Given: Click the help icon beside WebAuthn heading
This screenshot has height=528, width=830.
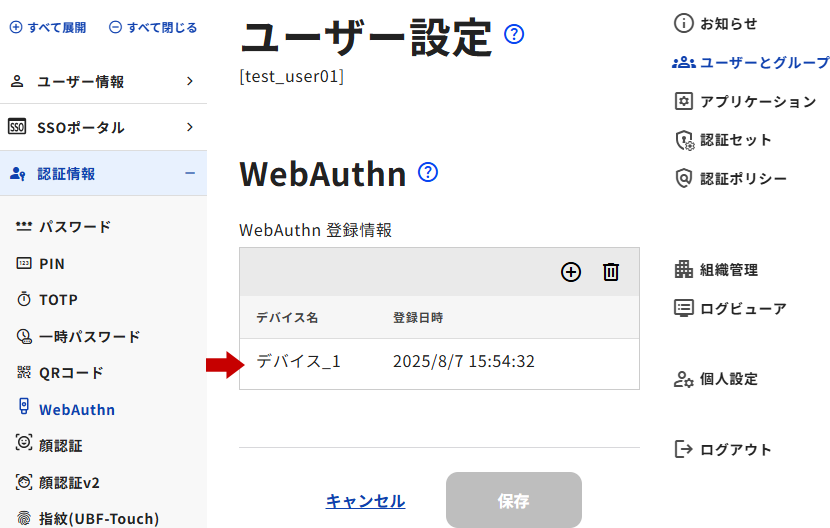Looking at the screenshot, I should click(x=428, y=172).
